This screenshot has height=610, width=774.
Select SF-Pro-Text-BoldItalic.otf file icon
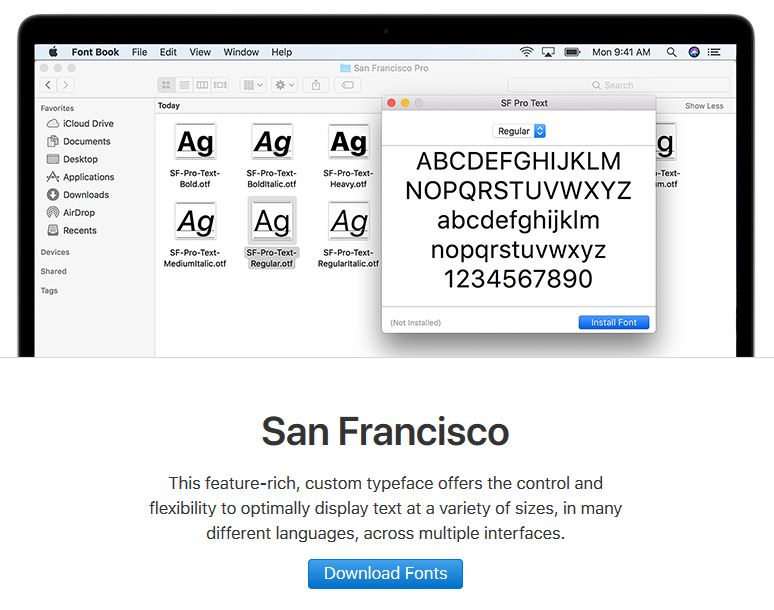272,141
